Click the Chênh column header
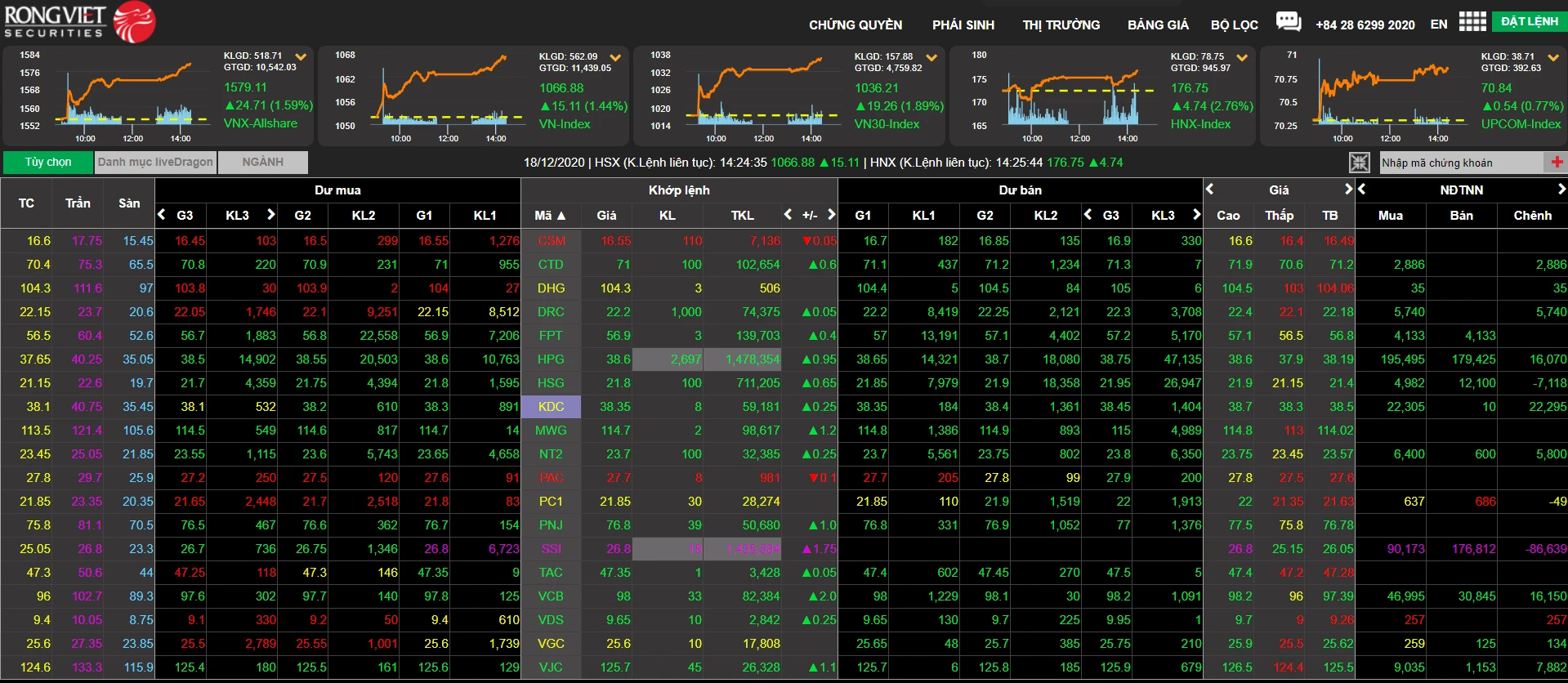 coord(1532,215)
